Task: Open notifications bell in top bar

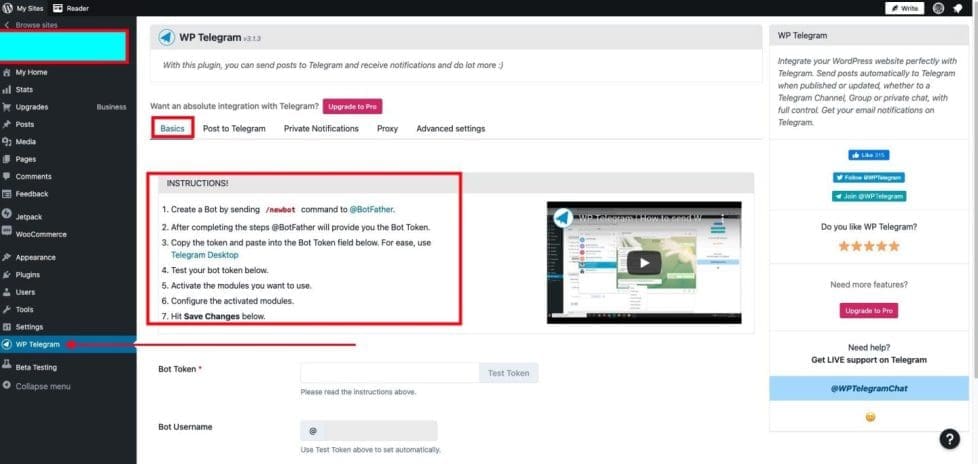Action: click(x=959, y=8)
